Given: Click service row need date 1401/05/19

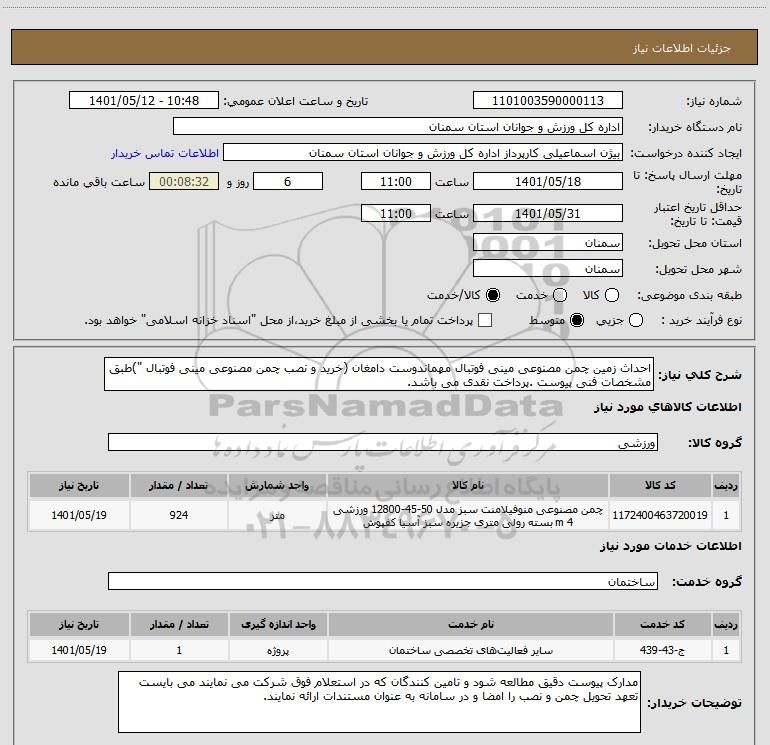Looking at the screenshot, I should 79,650.
